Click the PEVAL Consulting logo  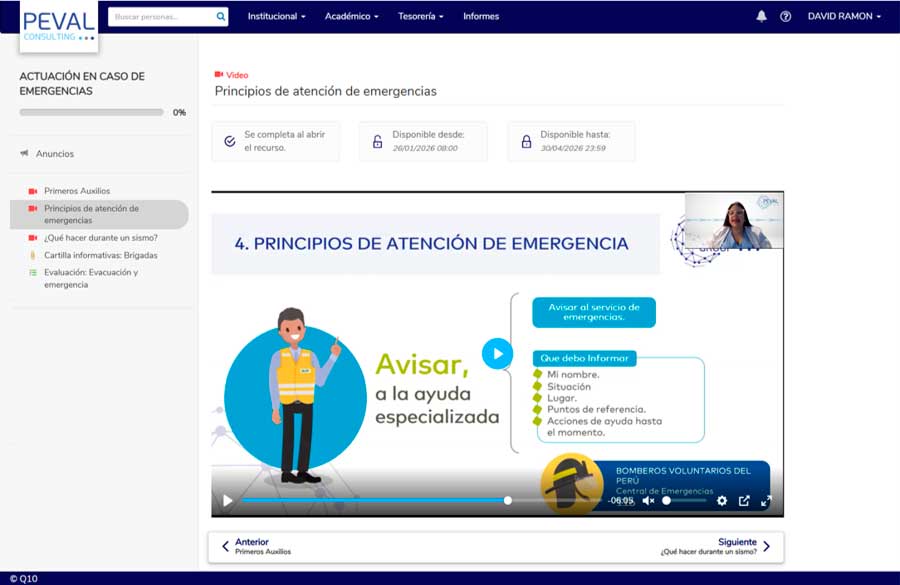[58, 26]
